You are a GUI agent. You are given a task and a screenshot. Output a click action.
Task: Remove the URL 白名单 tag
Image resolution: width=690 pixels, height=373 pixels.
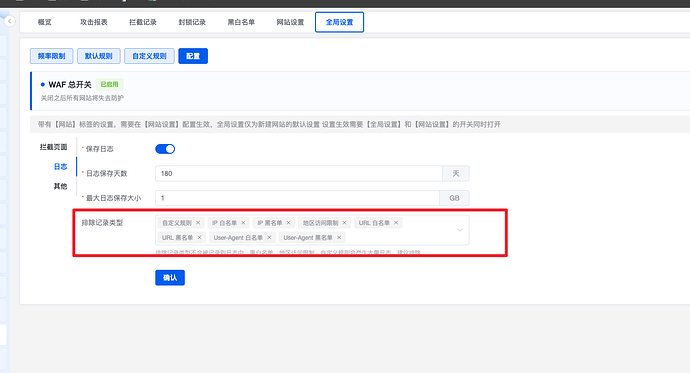396,223
